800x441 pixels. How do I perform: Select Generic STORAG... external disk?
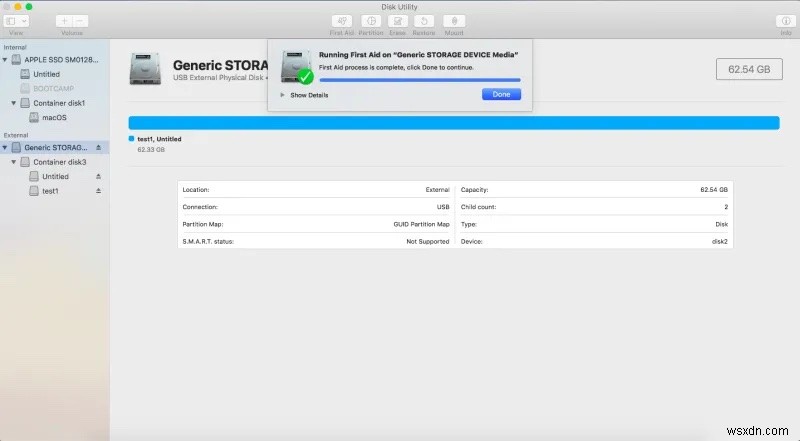tap(55, 148)
